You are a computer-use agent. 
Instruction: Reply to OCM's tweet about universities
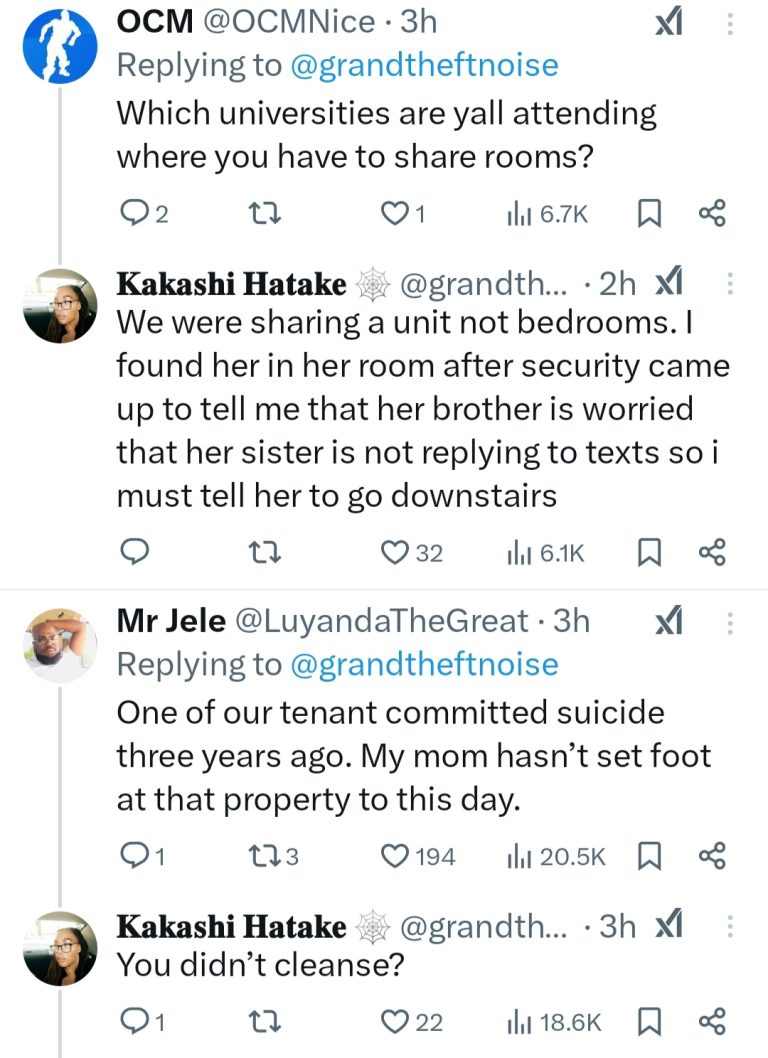(133, 213)
